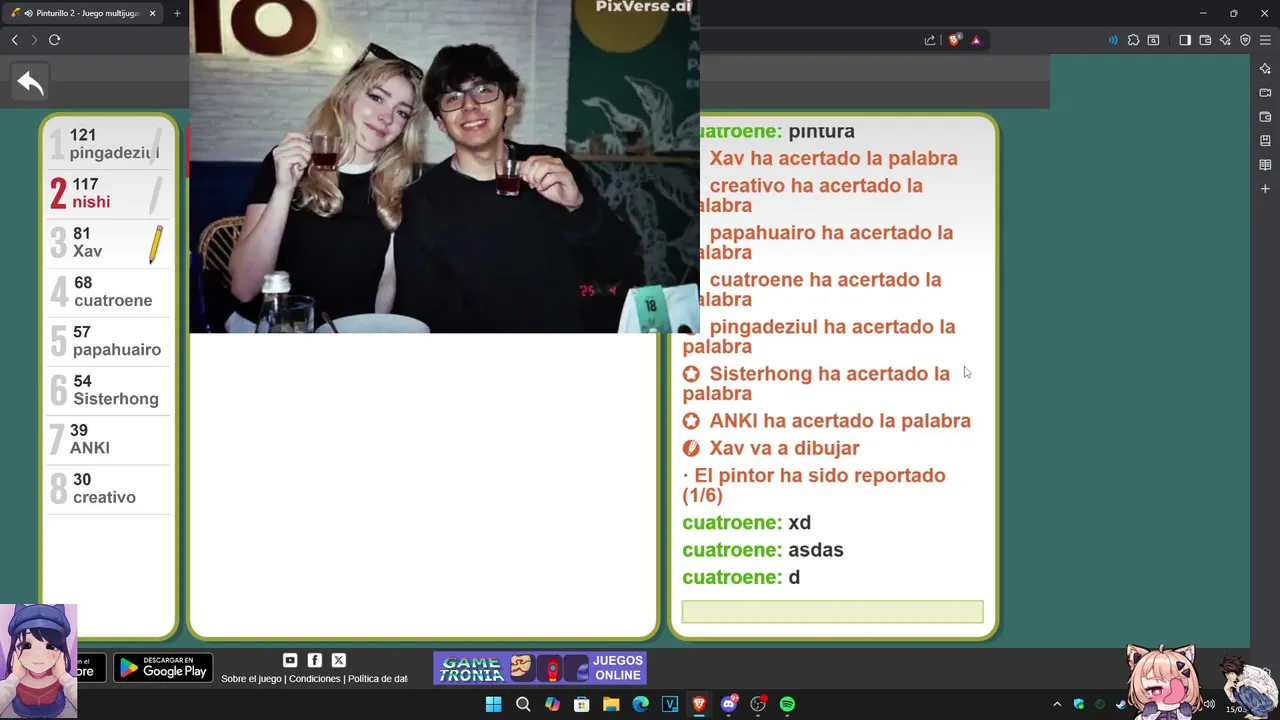Open the 'Sobre el juego' link

pos(251,679)
